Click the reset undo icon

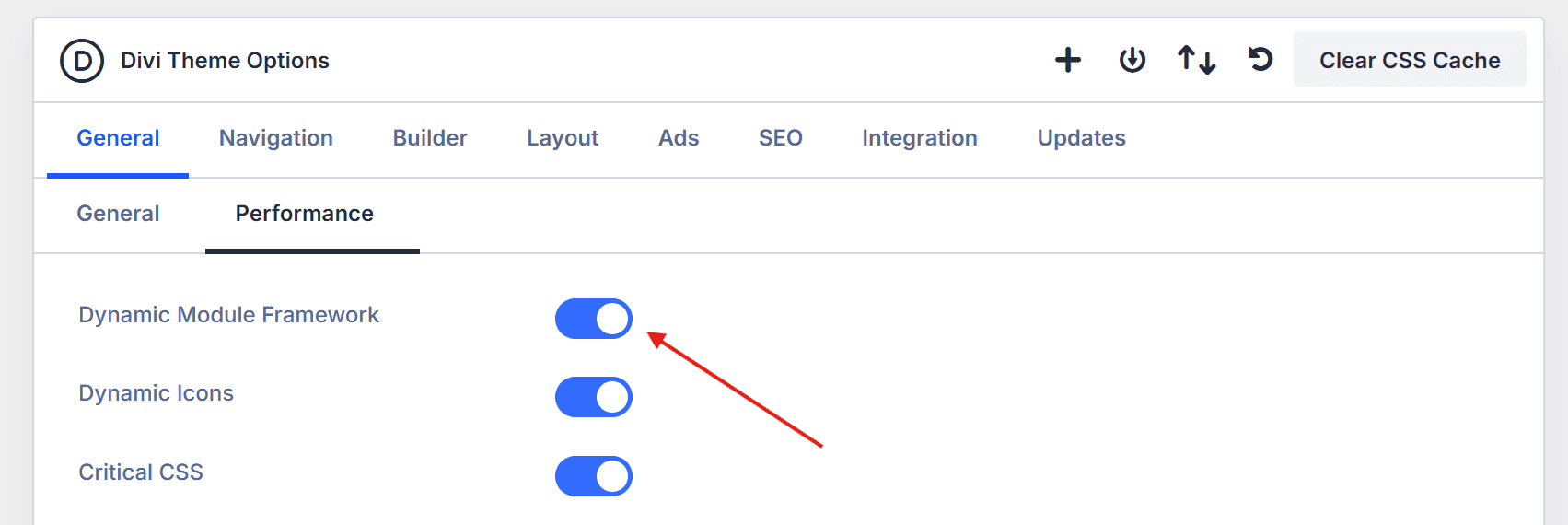1260,61
